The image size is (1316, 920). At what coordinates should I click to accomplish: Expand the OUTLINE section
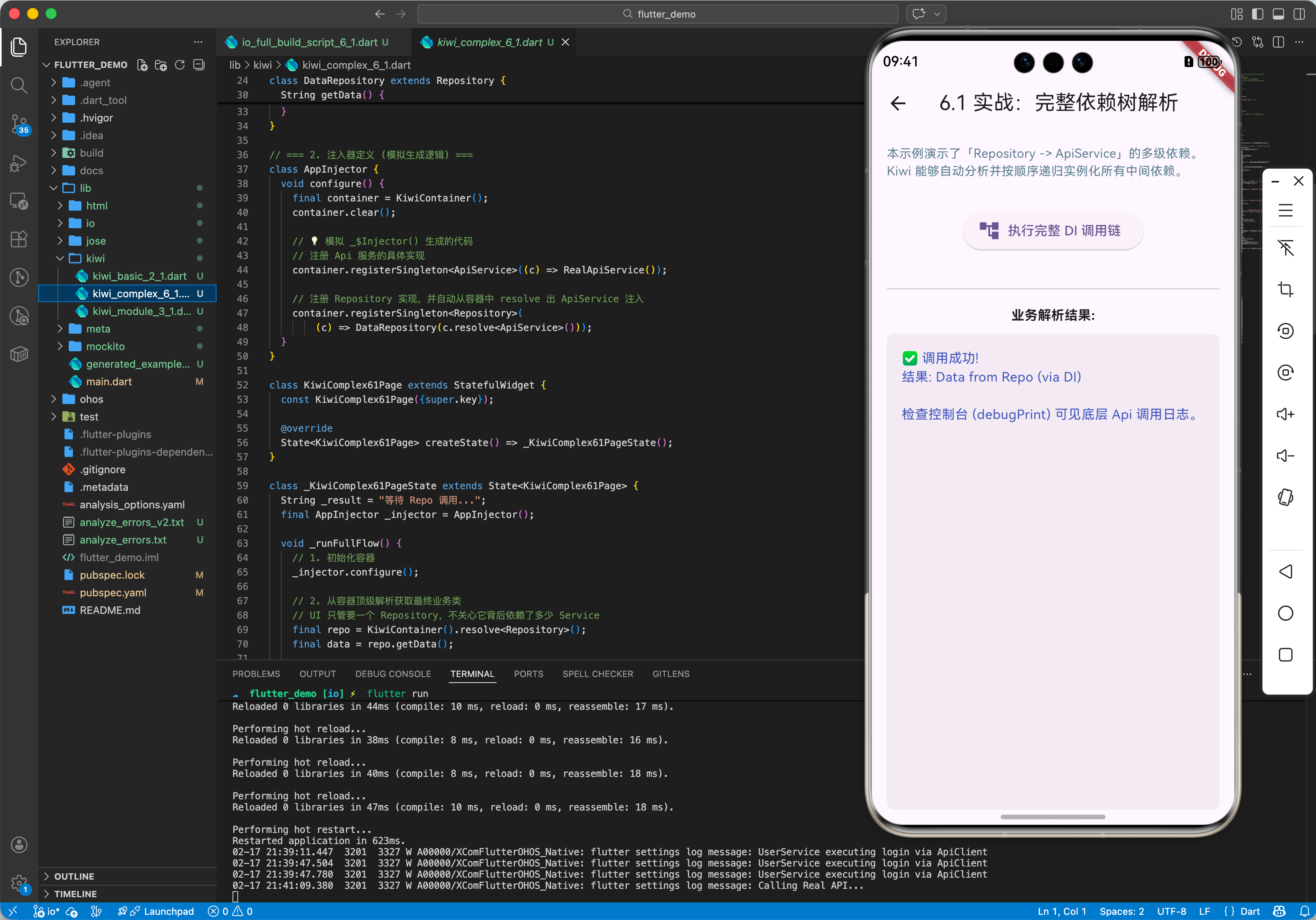pos(74,876)
